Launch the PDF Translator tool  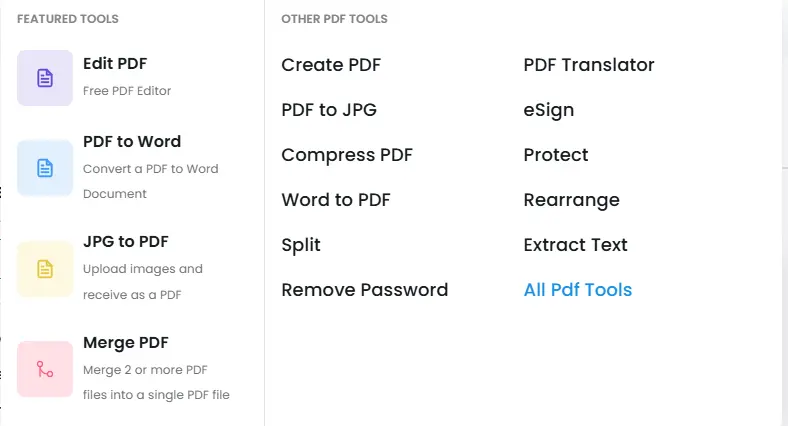[589, 65]
